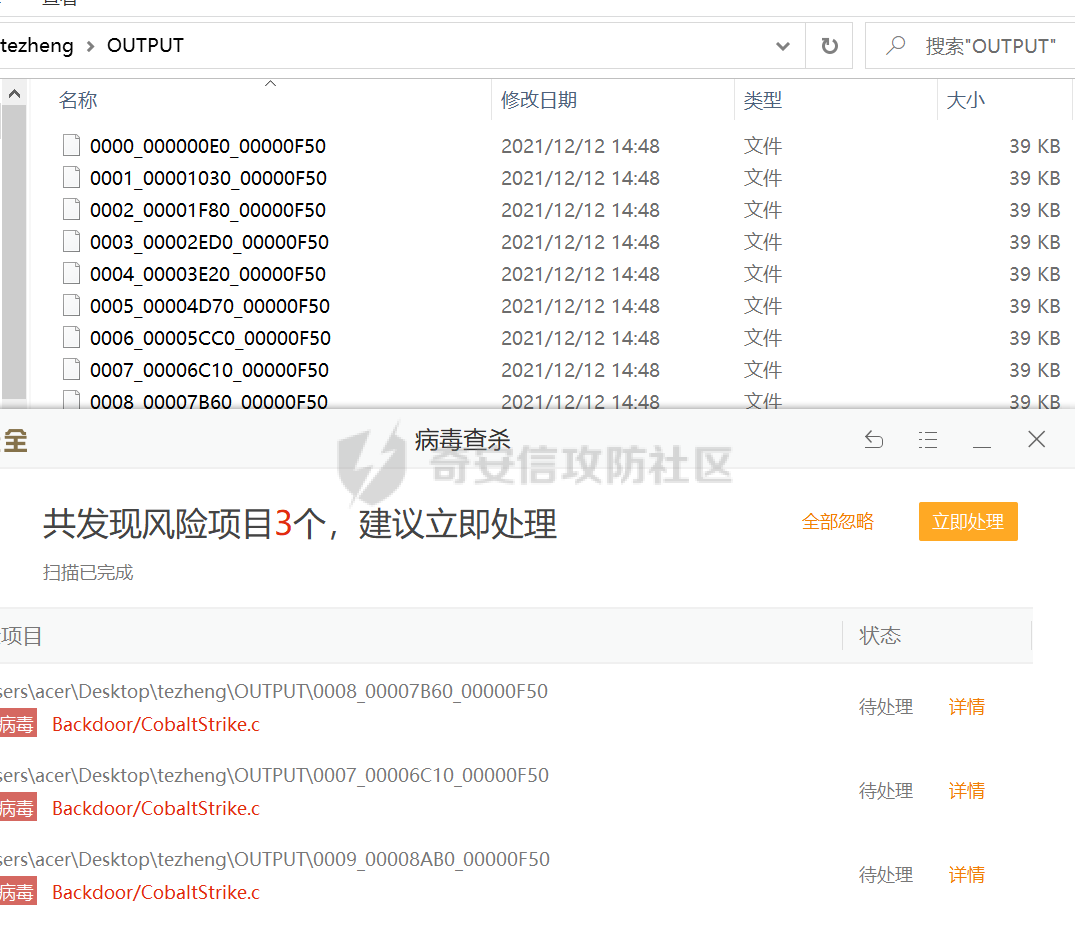The width and height of the screenshot is (1075, 929).
Task: Sort files by 大小 column
Action: (x=965, y=100)
